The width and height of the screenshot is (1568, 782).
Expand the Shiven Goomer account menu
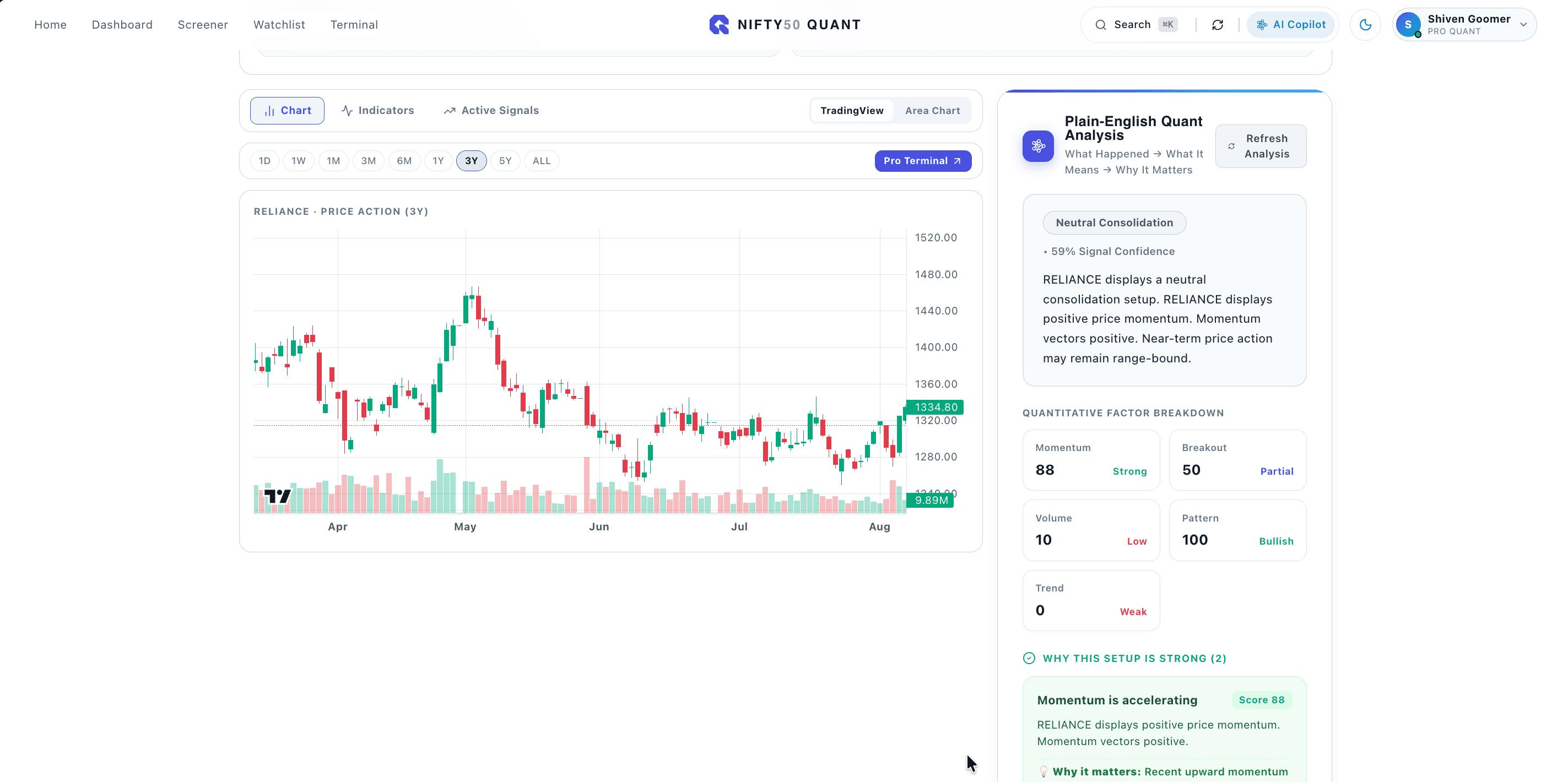pos(1464,24)
